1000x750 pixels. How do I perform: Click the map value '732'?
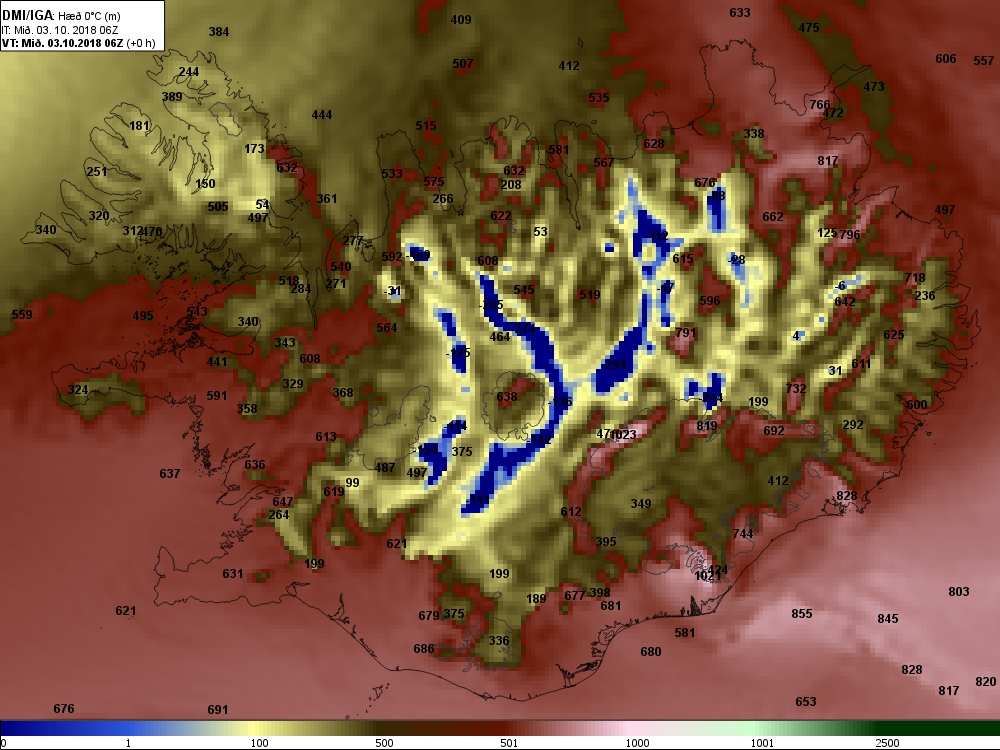point(796,388)
